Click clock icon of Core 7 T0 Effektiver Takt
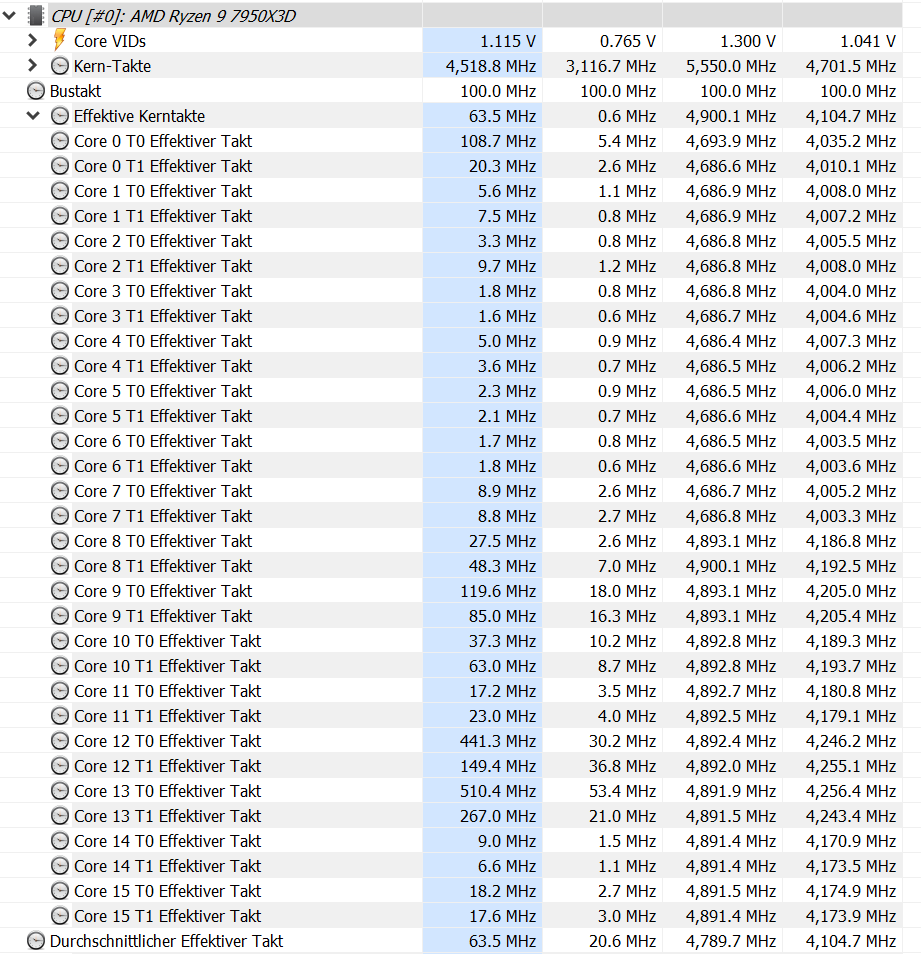This screenshot has height=954, width=921. 60,490
